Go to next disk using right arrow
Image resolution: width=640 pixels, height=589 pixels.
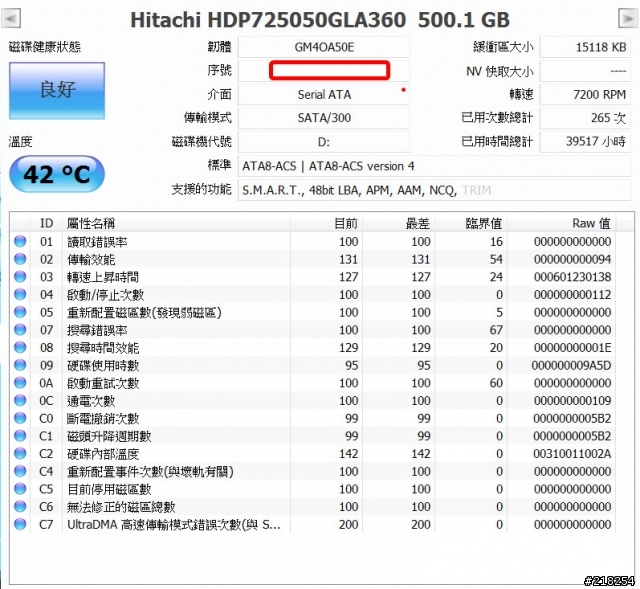(x=627, y=19)
